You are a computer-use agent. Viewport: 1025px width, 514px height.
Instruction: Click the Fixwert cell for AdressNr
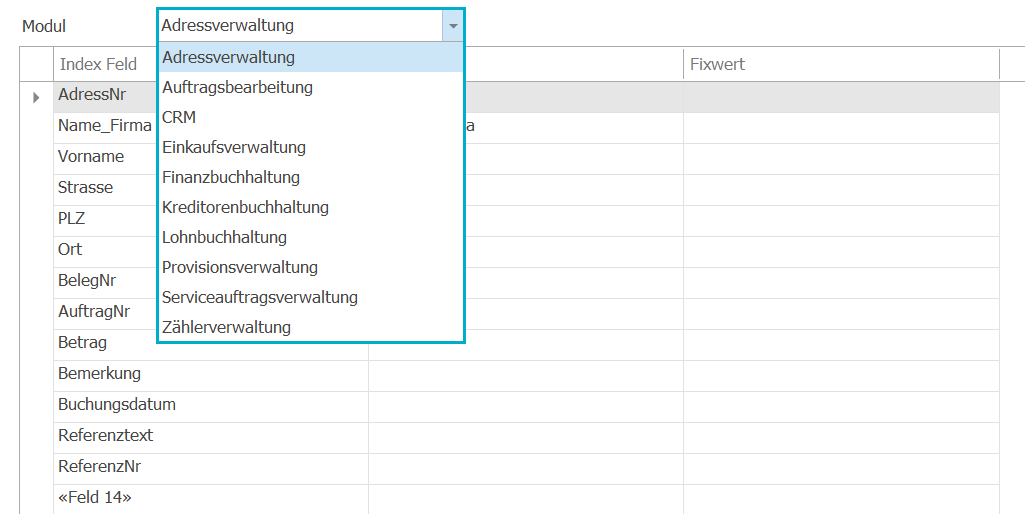point(841,97)
